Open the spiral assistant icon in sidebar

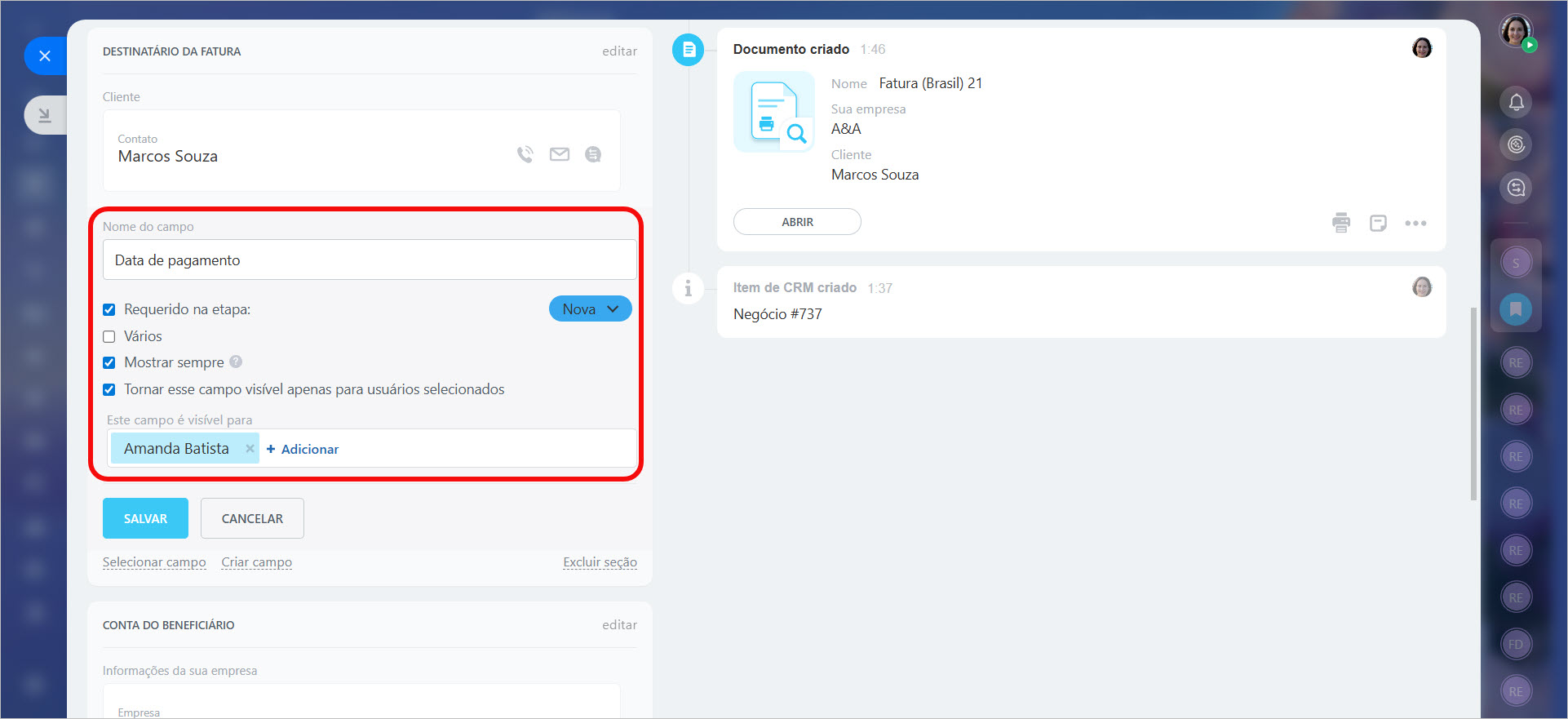point(1516,144)
